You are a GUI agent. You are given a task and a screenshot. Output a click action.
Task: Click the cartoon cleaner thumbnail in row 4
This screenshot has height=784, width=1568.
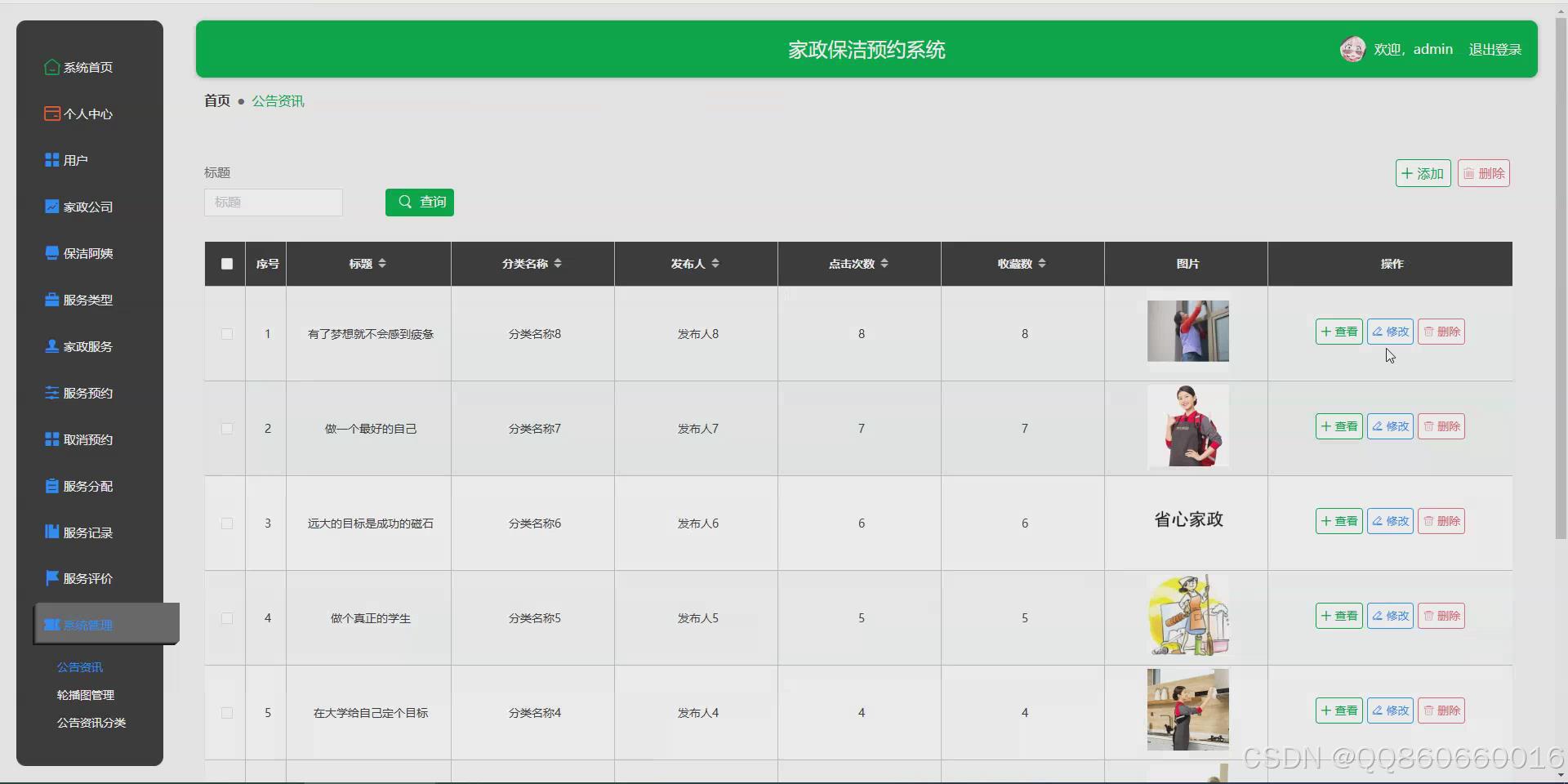[1188, 616]
